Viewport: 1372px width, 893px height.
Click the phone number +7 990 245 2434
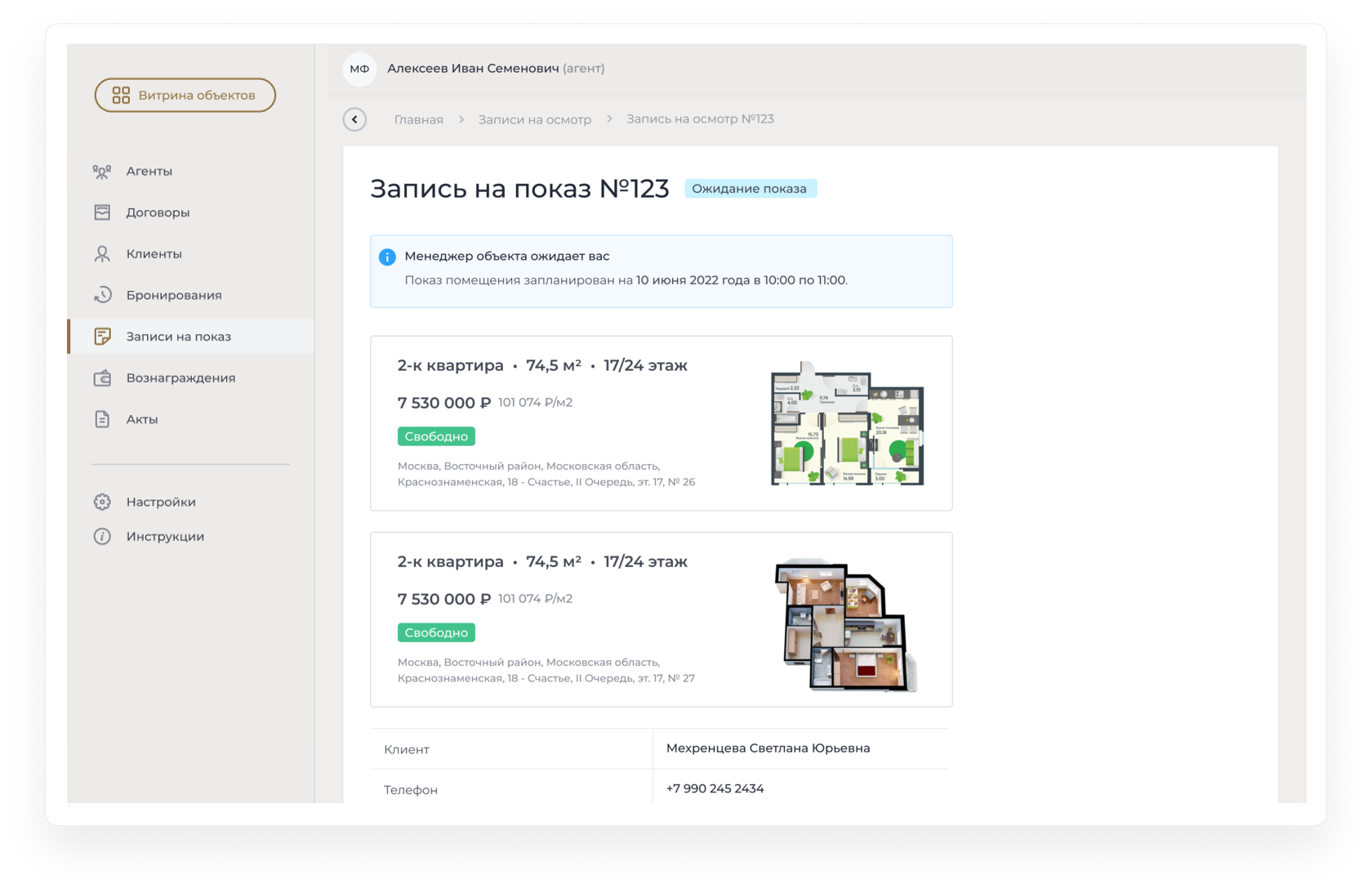click(715, 788)
